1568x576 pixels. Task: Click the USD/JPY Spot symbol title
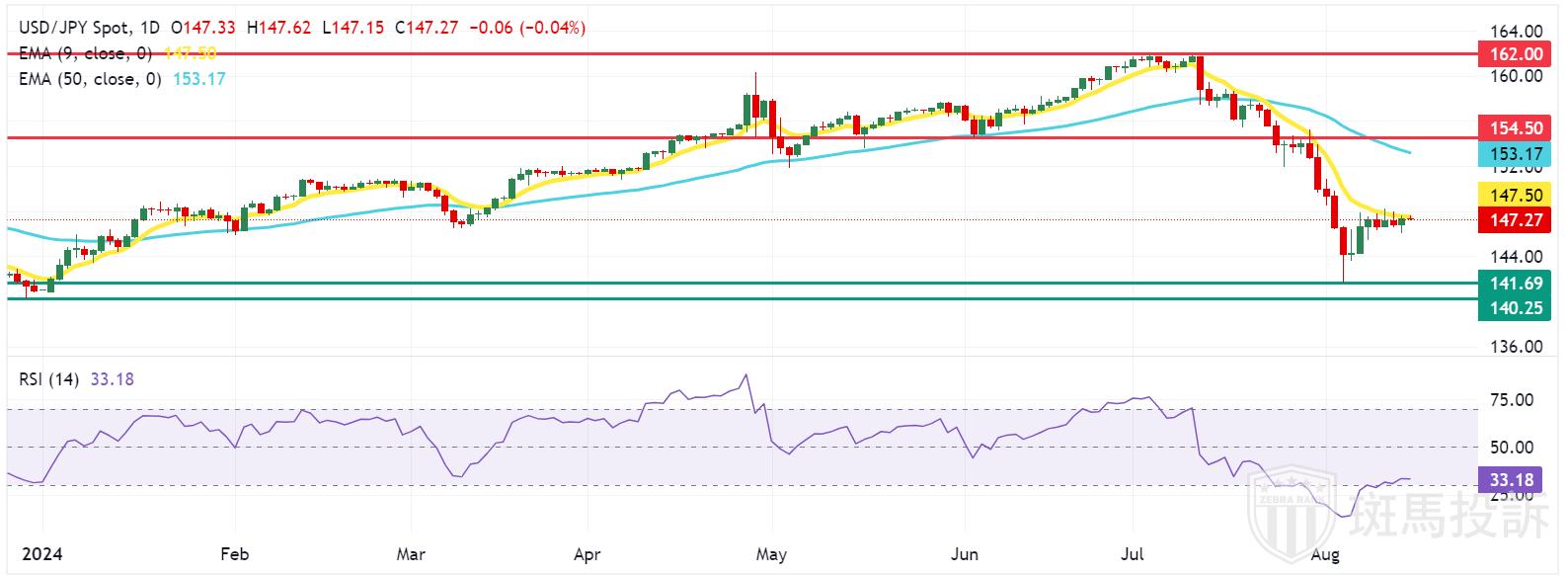coord(74,28)
